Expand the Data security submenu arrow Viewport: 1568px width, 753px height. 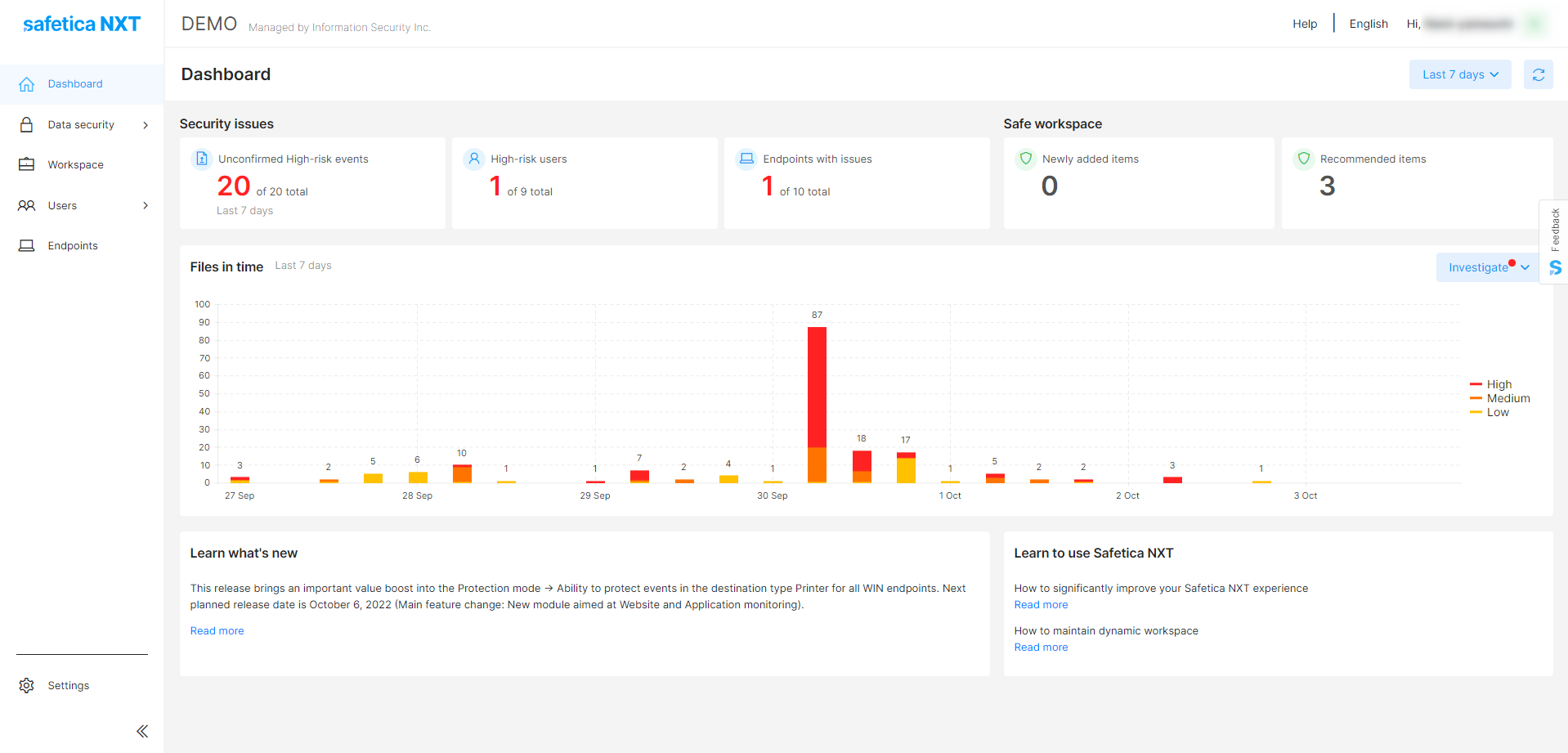(146, 125)
